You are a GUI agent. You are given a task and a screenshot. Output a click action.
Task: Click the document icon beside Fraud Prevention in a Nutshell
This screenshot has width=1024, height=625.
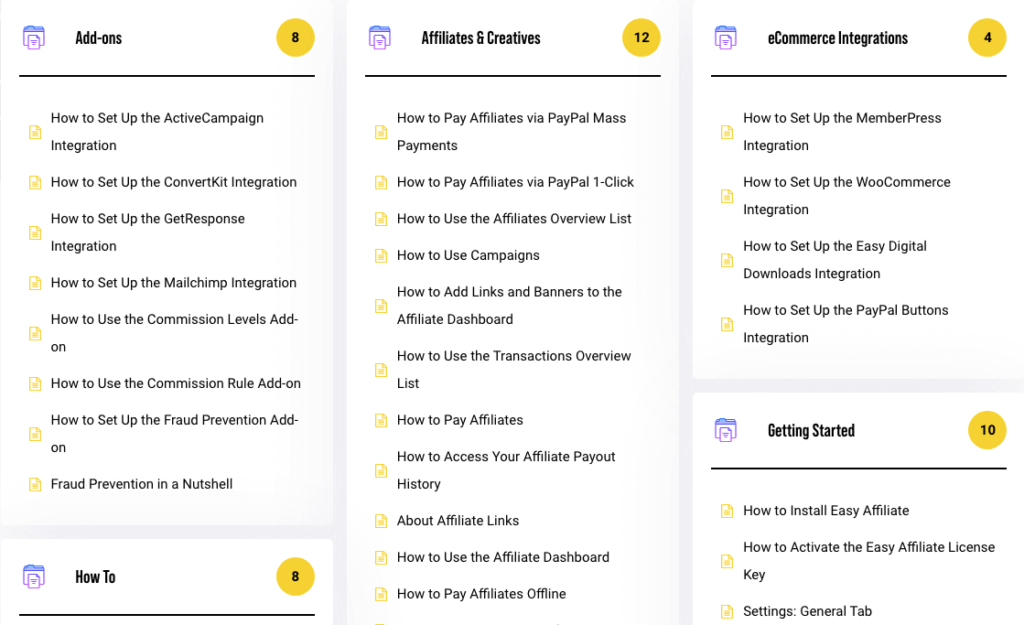pyautogui.click(x=35, y=484)
